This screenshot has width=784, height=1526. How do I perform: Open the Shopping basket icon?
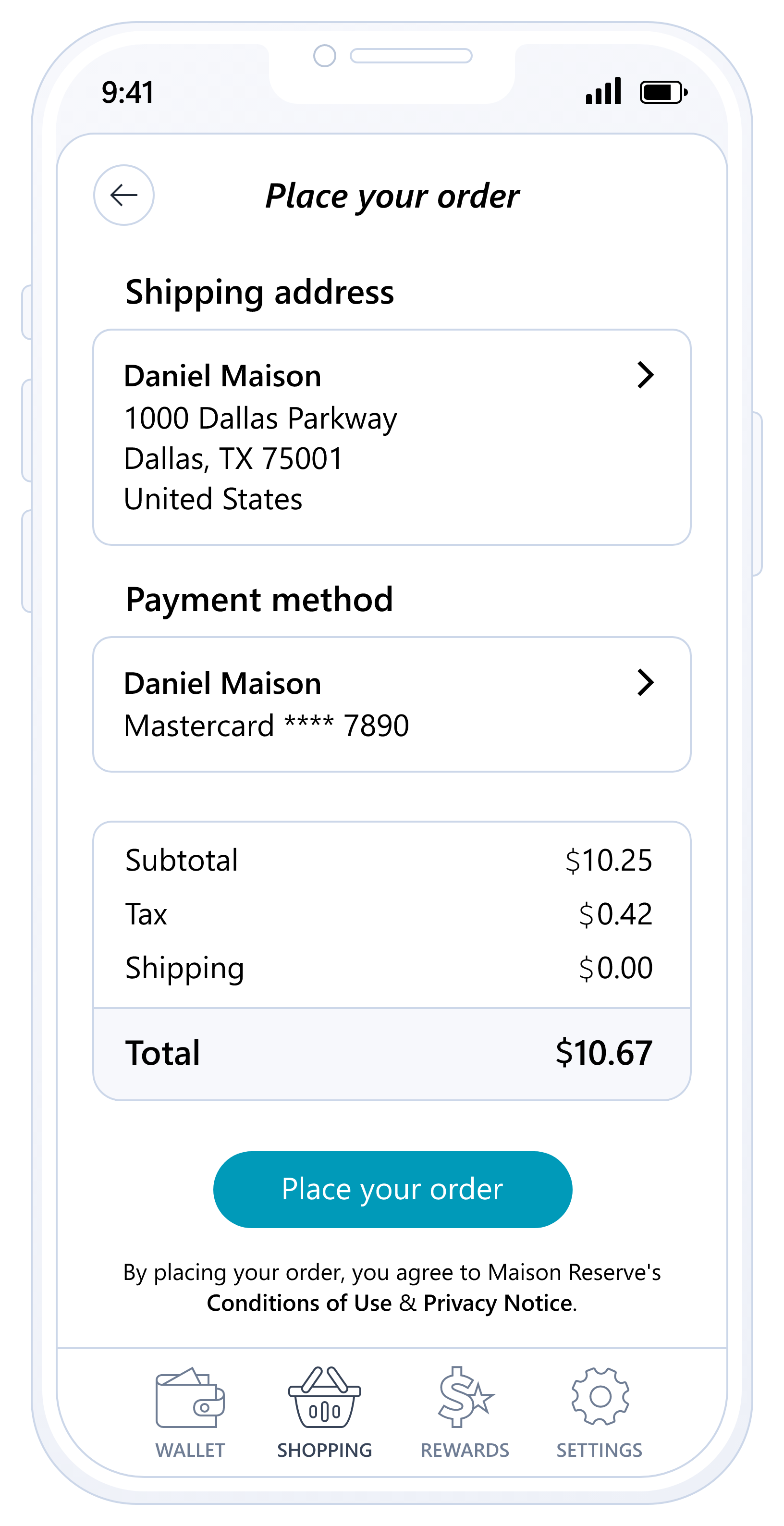coord(324,1397)
